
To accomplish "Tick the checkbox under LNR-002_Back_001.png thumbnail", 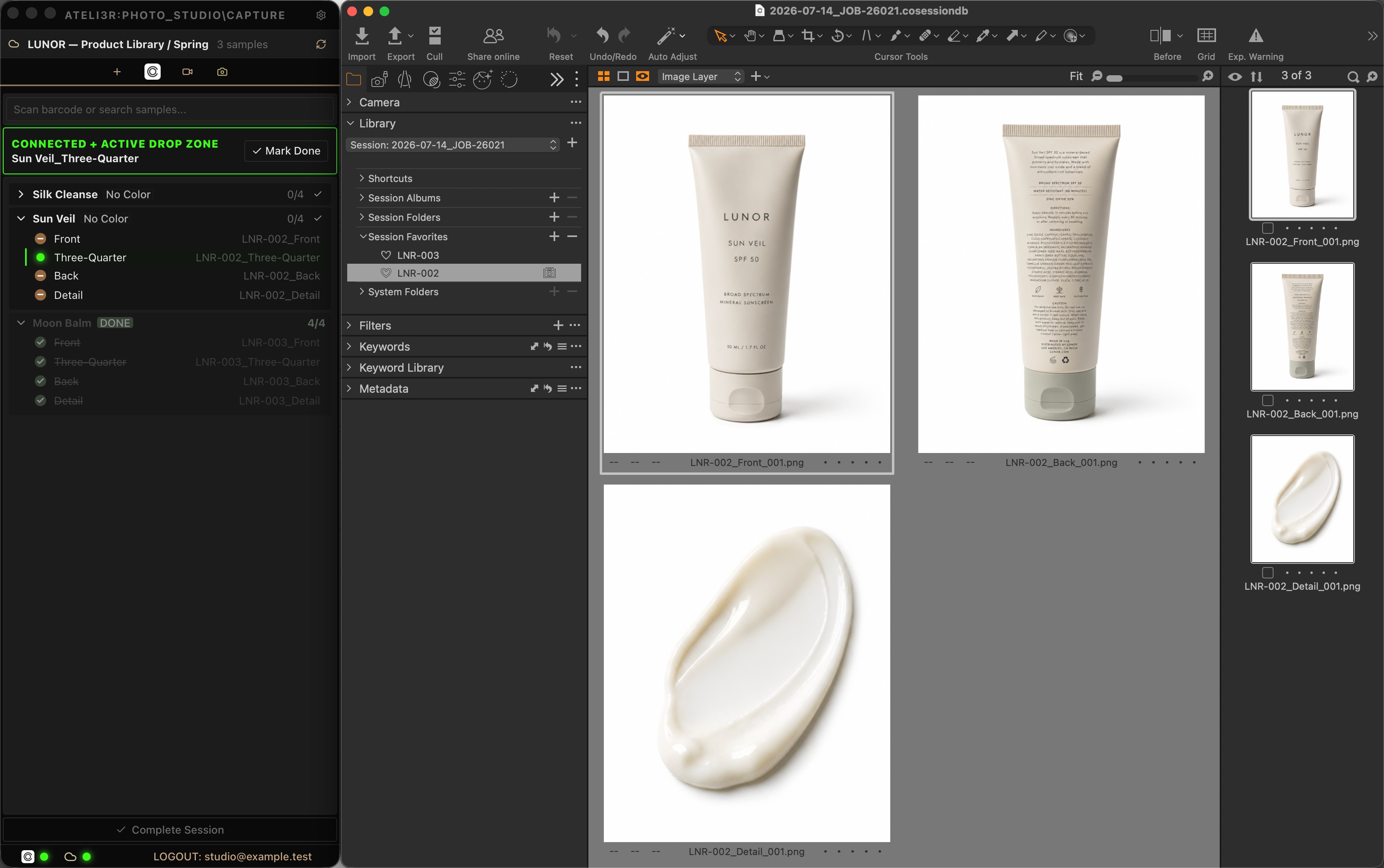I will 1268,401.
